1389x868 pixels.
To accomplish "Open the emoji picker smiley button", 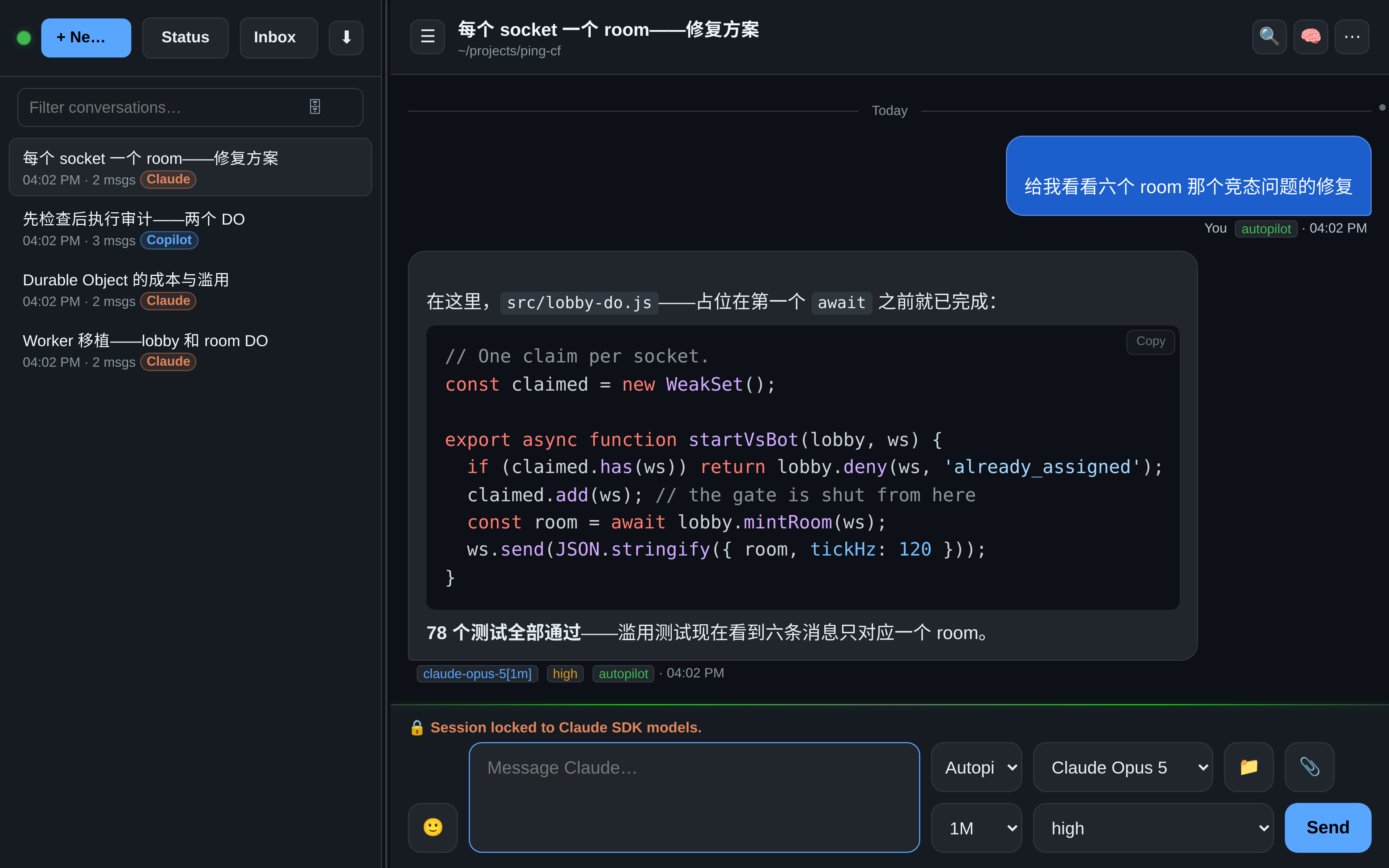I will [433, 827].
